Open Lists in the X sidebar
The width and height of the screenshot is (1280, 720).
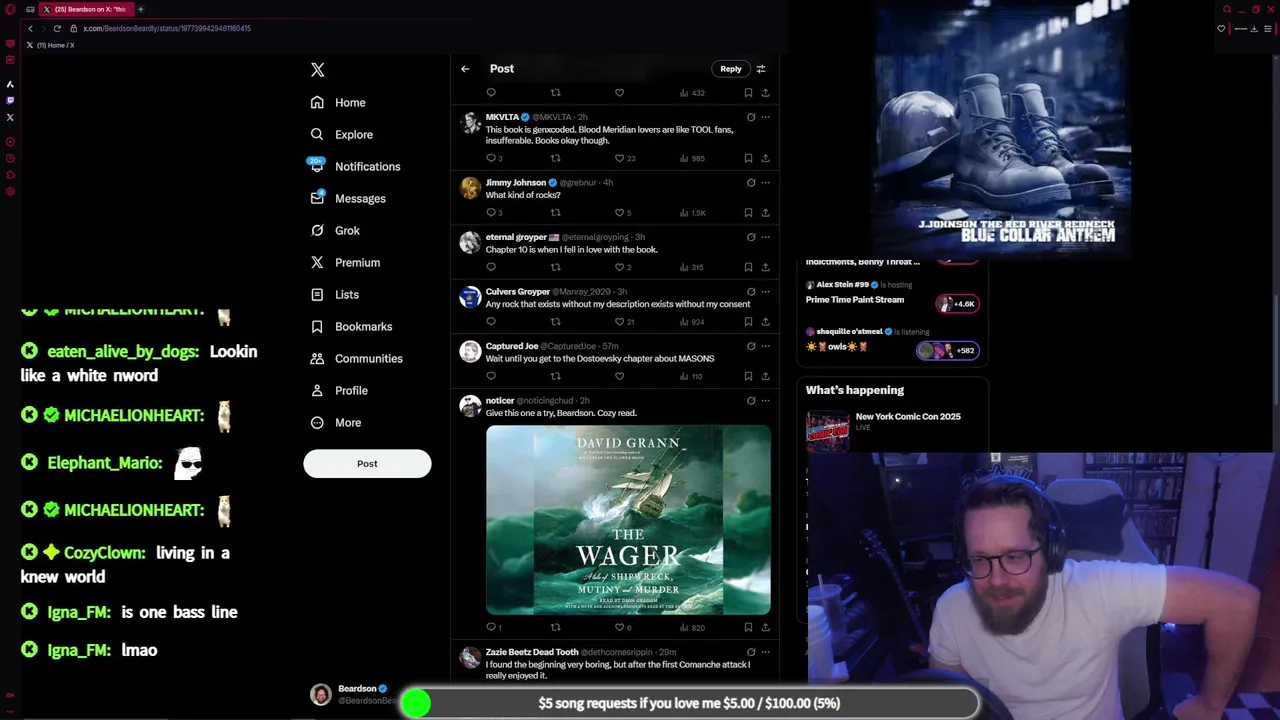click(334, 294)
